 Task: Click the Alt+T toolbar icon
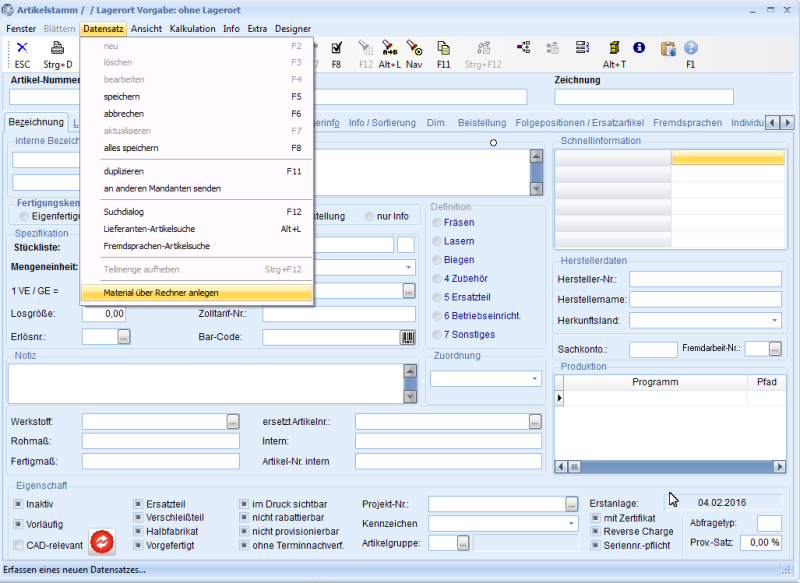(614, 48)
